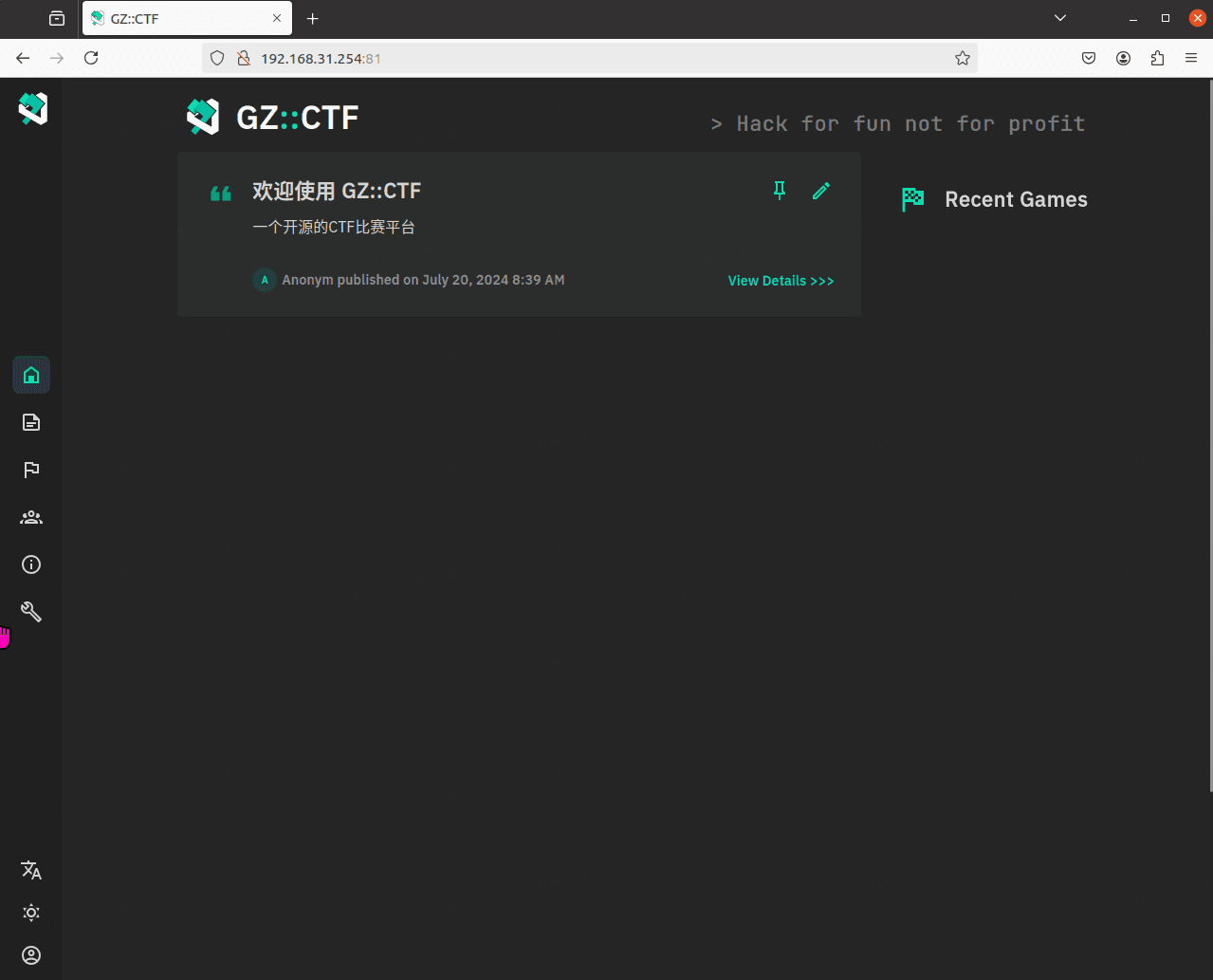
Task: Open the Posts document icon in sidebar
Action: [x=31, y=422]
